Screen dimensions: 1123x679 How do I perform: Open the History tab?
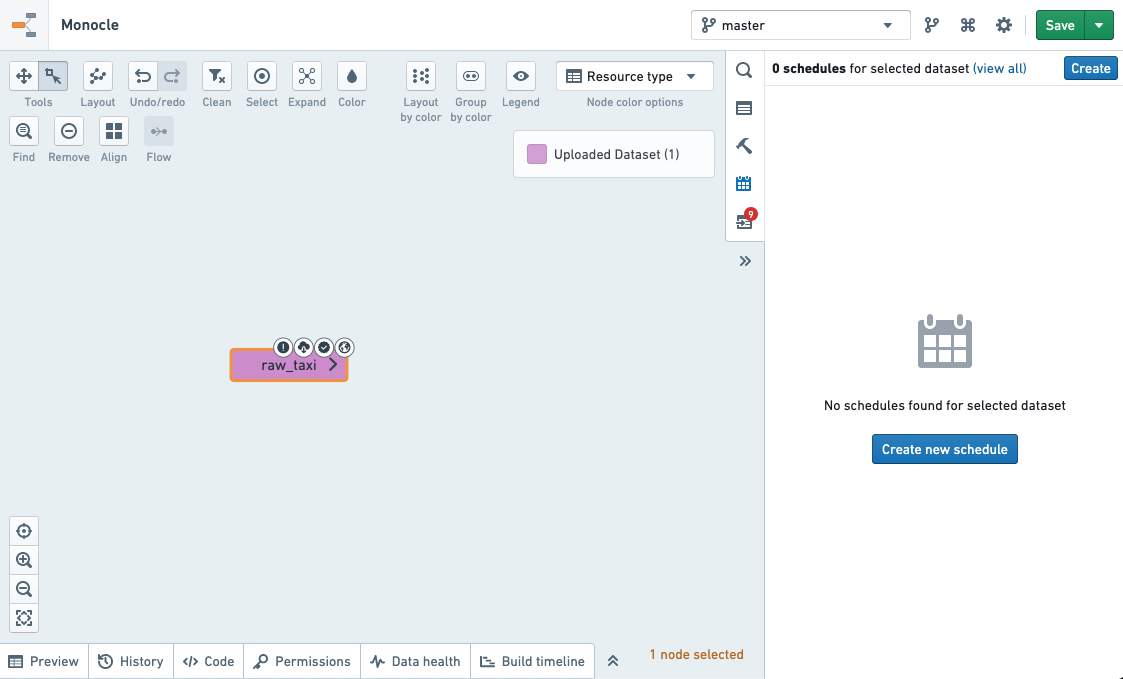tap(131, 661)
